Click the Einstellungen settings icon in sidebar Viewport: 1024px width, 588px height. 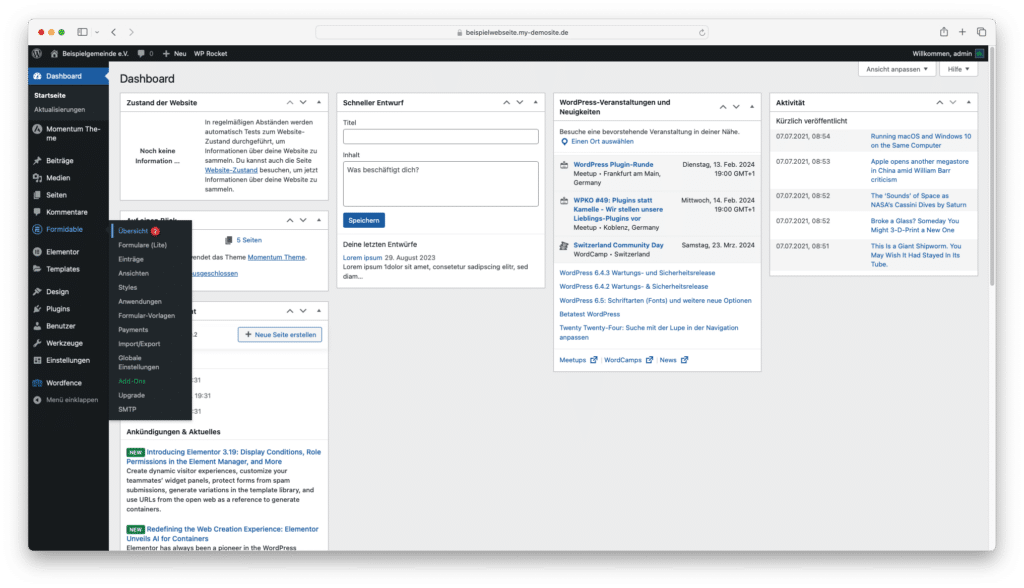pos(37,361)
